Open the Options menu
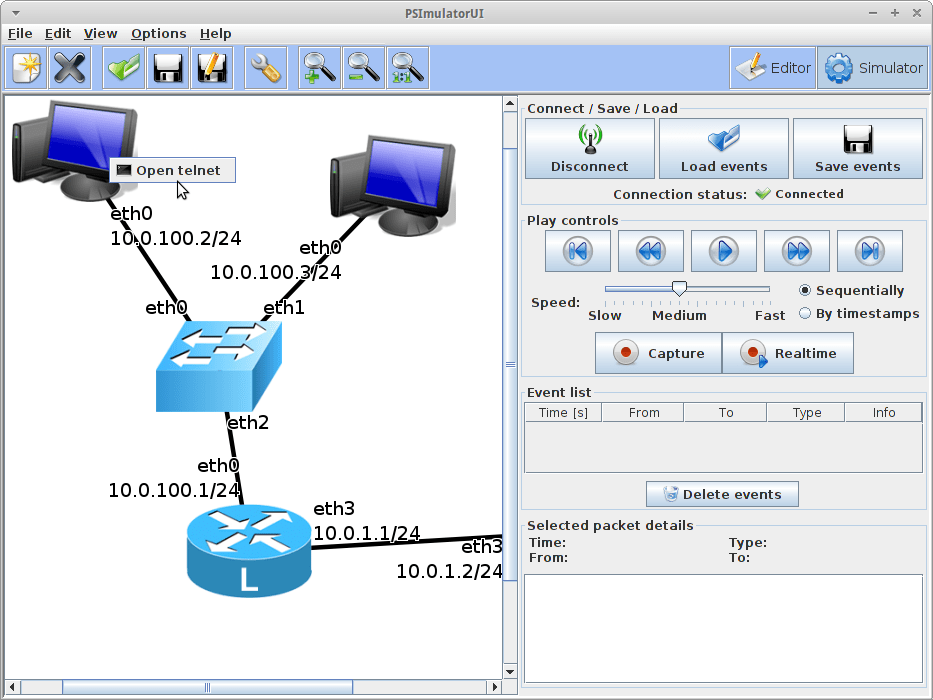 click(158, 33)
